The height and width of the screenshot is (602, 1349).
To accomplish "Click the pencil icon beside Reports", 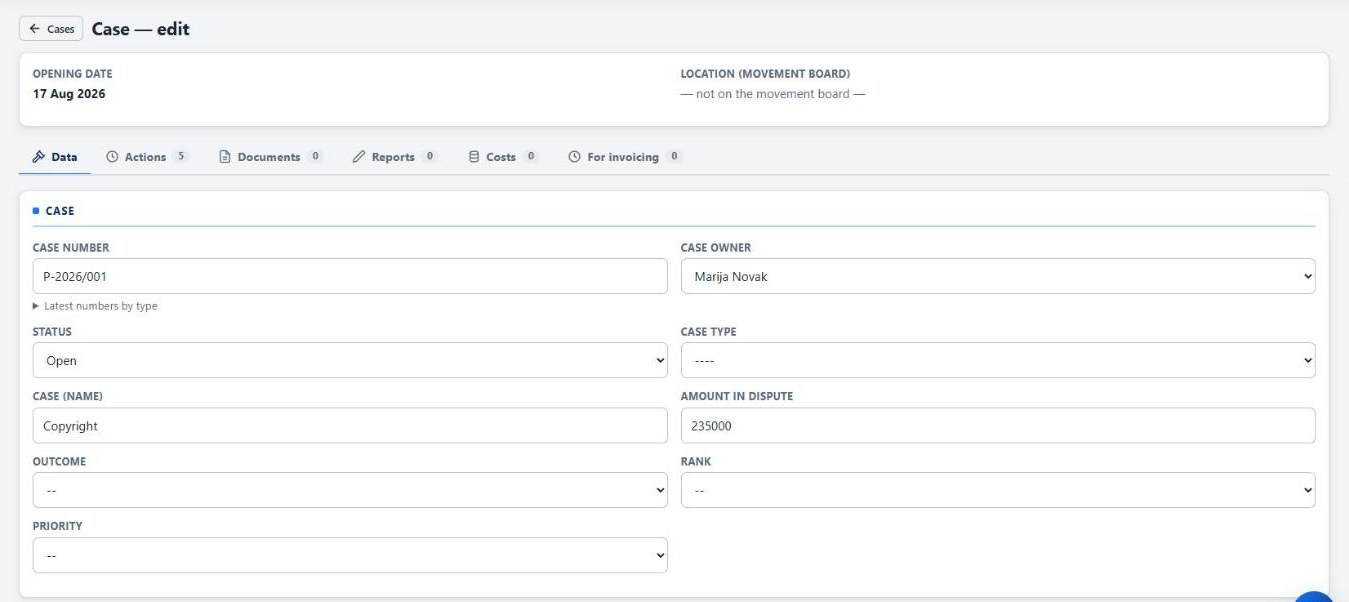I will coord(359,157).
